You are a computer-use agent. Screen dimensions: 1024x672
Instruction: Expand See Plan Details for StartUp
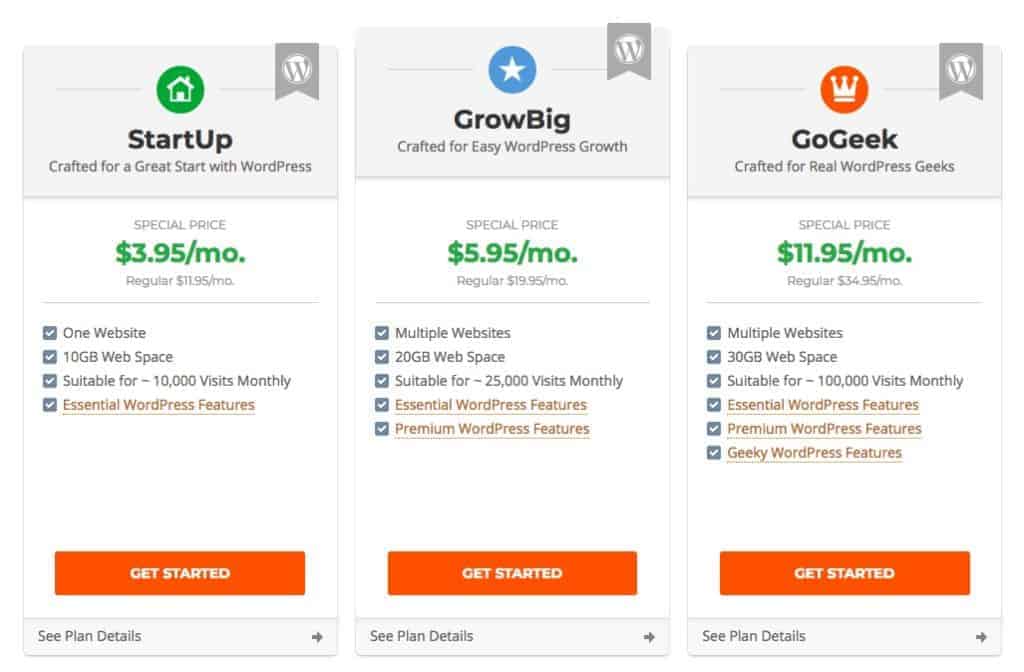pyautogui.click(x=180, y=636)
